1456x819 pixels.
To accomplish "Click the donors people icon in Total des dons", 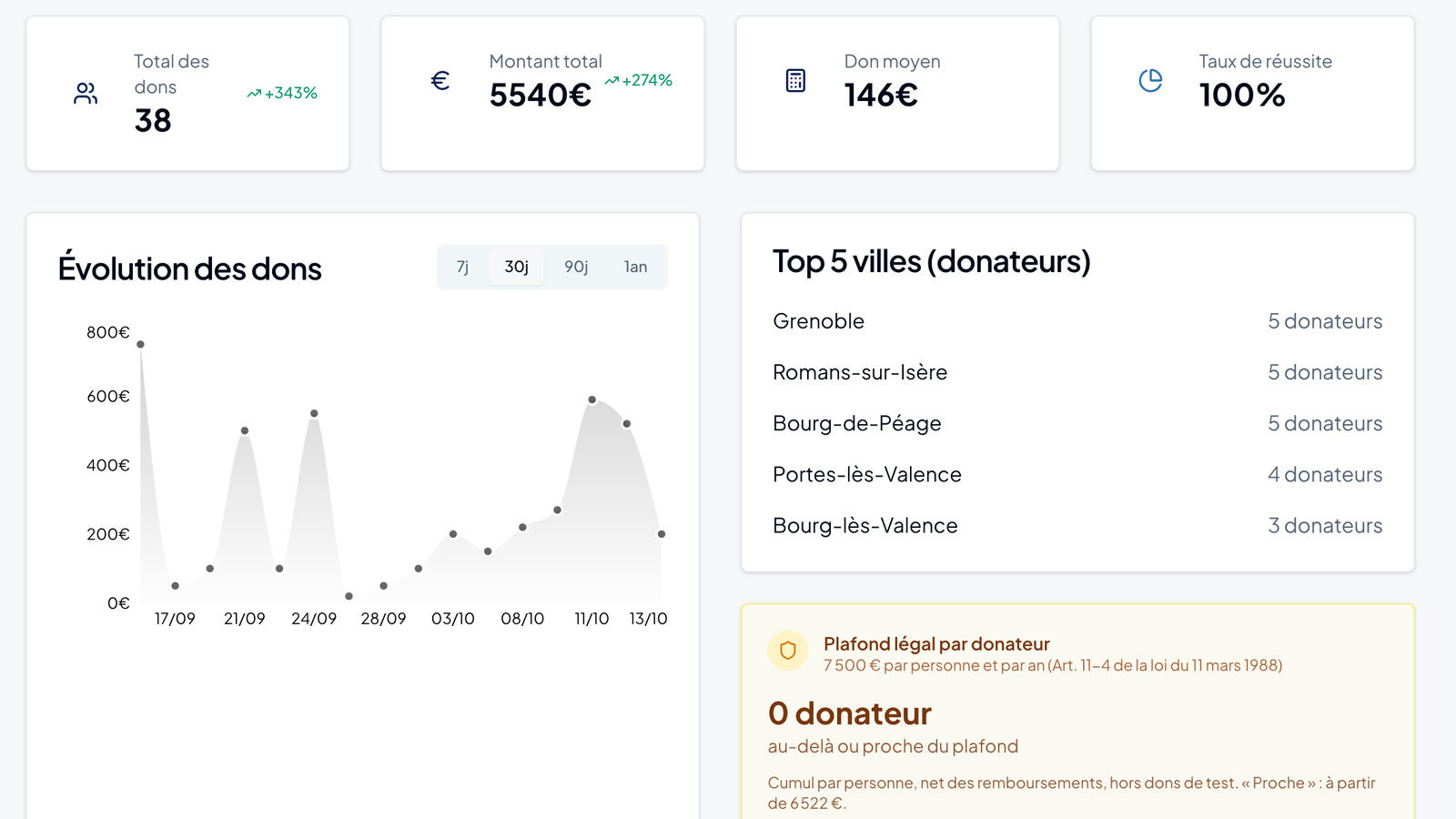I will coord(86,93).
